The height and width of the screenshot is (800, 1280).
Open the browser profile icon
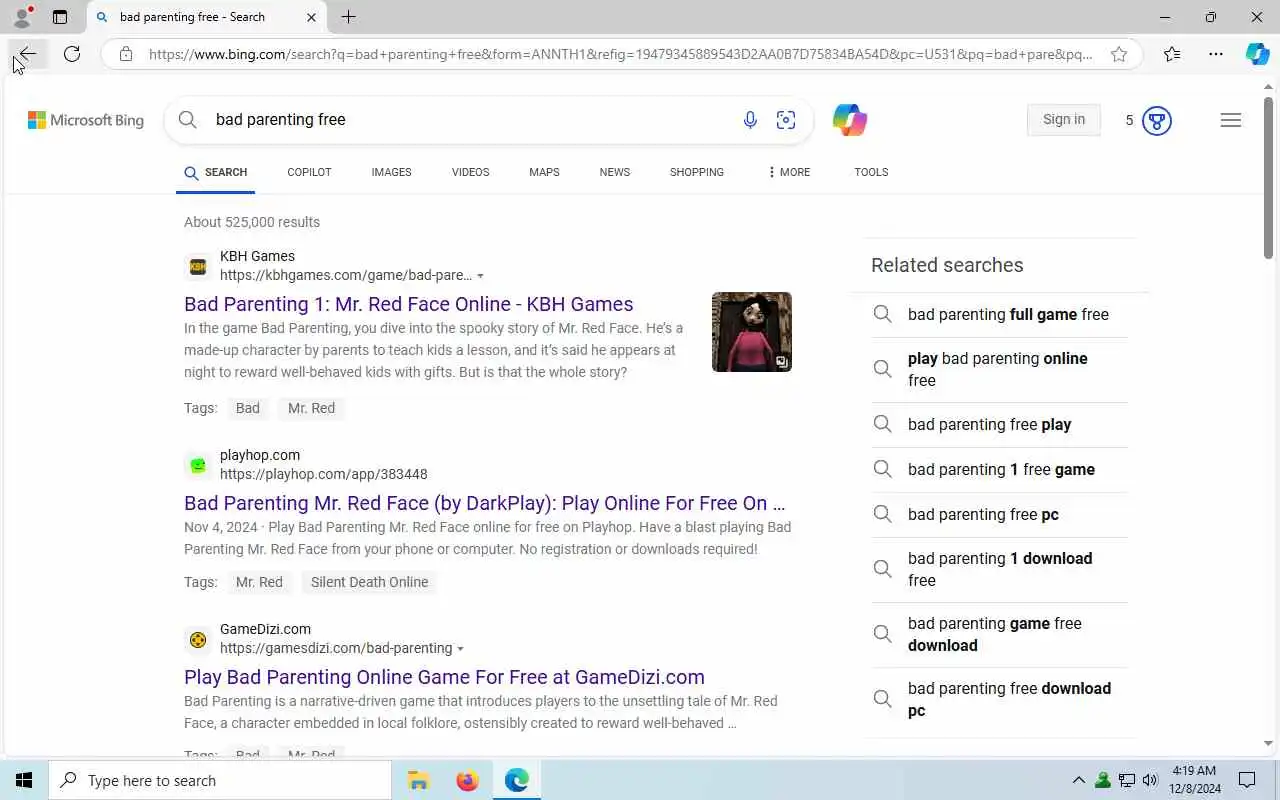click(21, 17)
